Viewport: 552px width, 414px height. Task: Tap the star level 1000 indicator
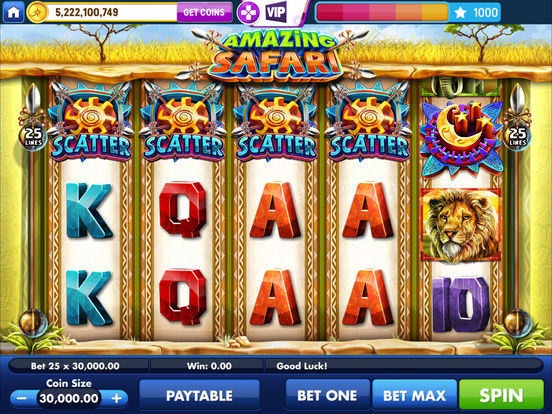475,13
